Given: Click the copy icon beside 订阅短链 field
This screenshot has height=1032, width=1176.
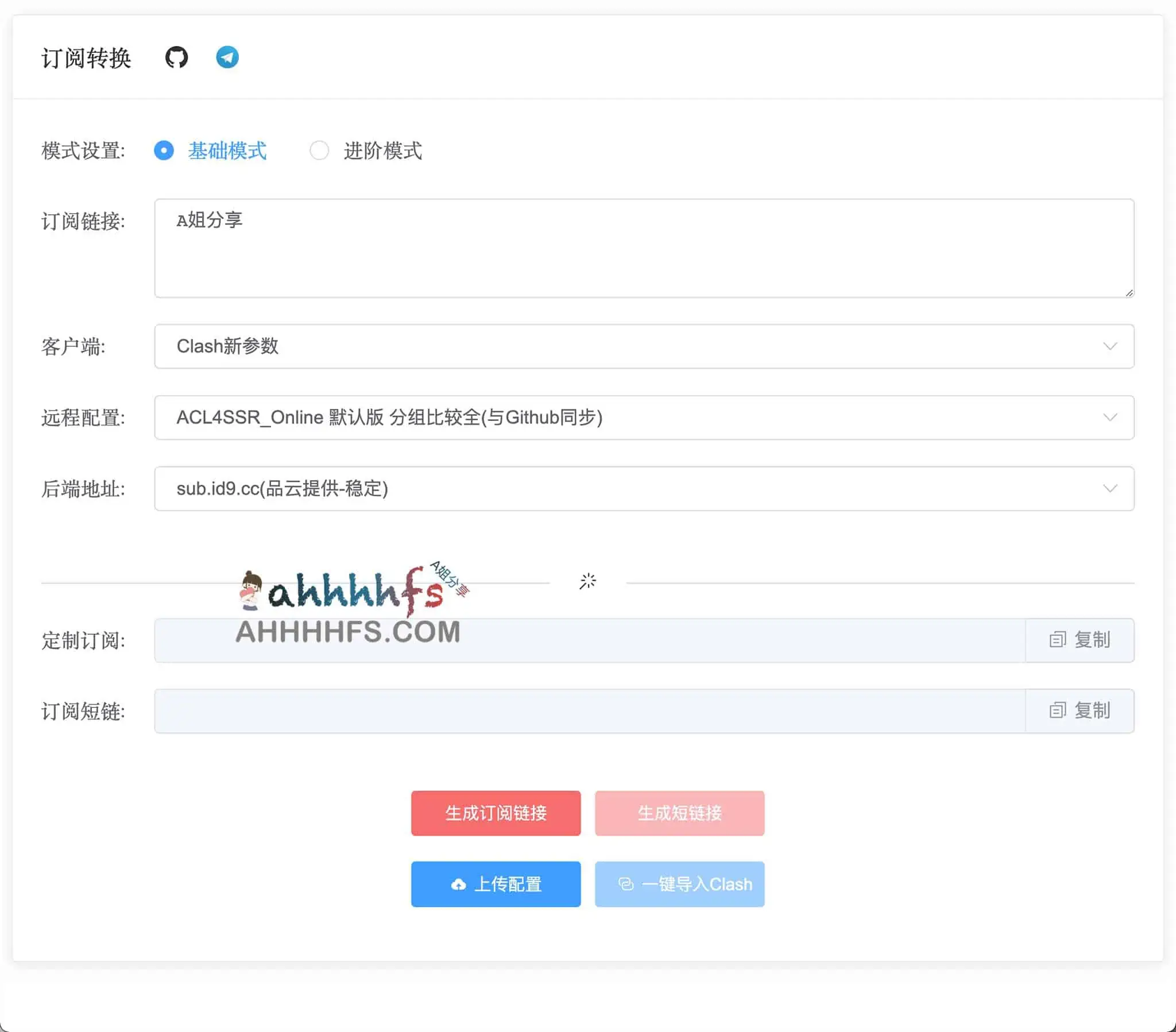Looking at the screenshot, I should tap(1059, 711).
